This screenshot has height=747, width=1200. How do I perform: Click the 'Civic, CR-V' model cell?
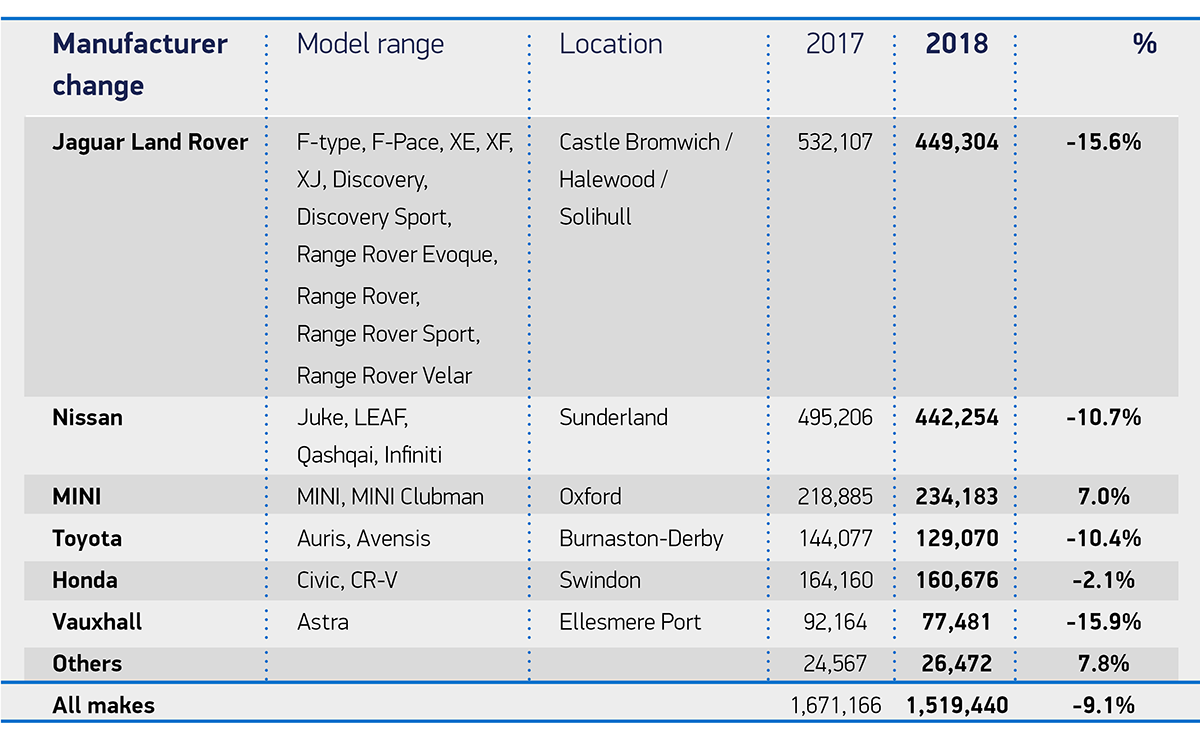click(347, 580)
